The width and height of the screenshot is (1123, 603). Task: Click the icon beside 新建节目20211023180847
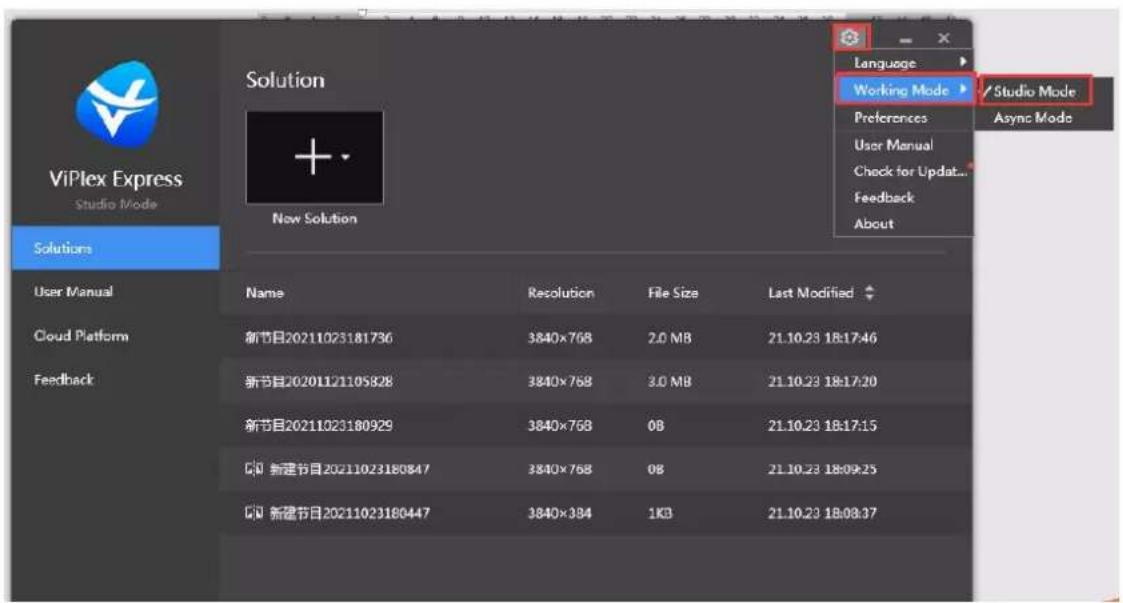[x=254, y=469]
